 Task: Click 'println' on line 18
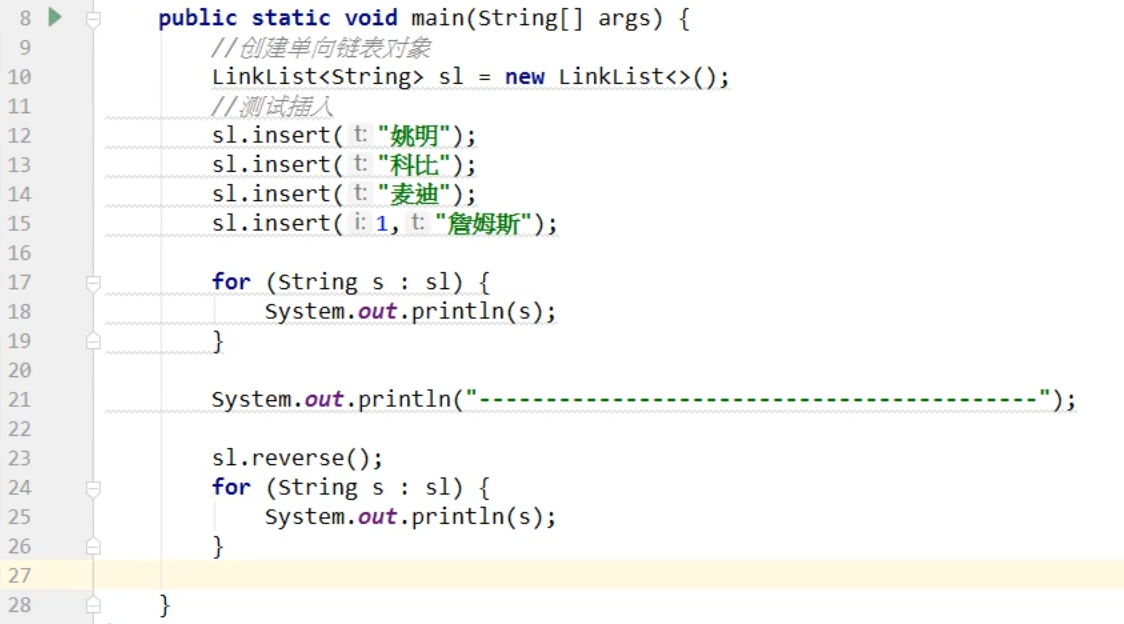pyautogui.click(x=457, y=311)
